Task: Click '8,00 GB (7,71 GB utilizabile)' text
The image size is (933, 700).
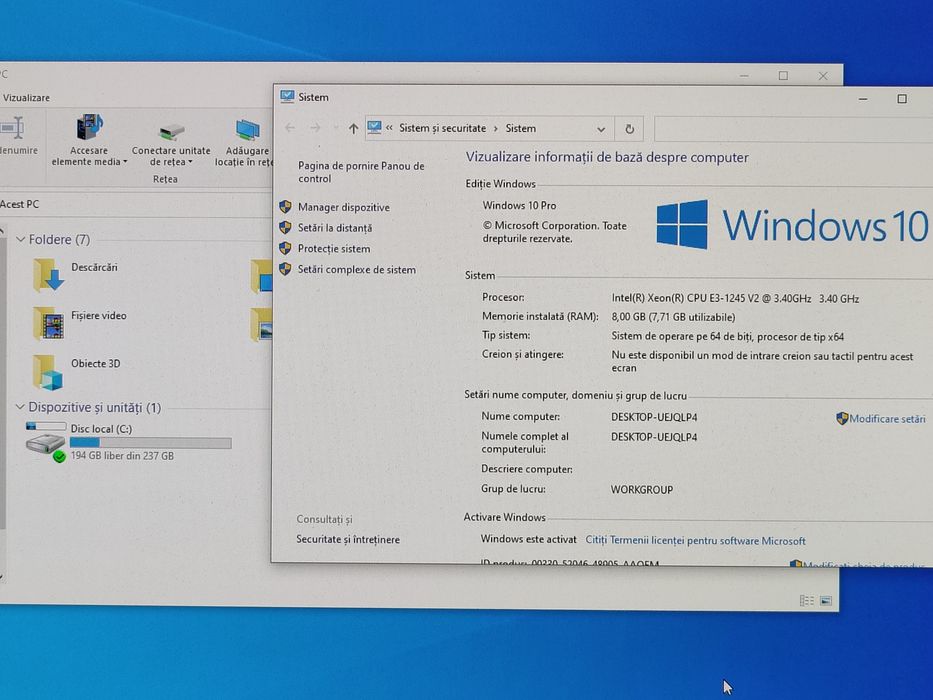Action: coord(673,317)
